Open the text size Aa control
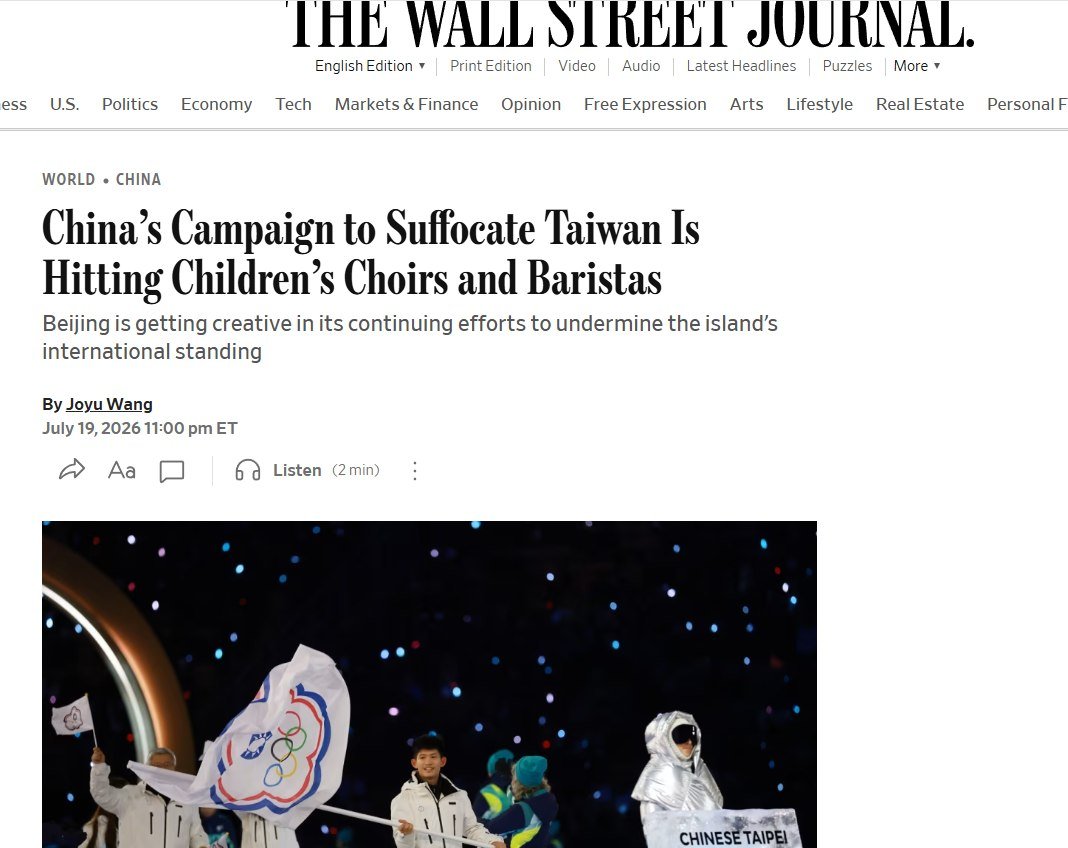Image resolution: width=1068 pixels, height=848 pixels. [x=122, y=470]
